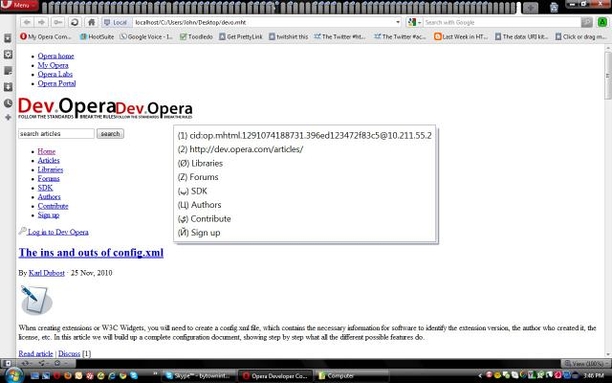Open a new tab with plus button
Image resolution: width=612 pixels, height=383 pixels.
point(530,7)
